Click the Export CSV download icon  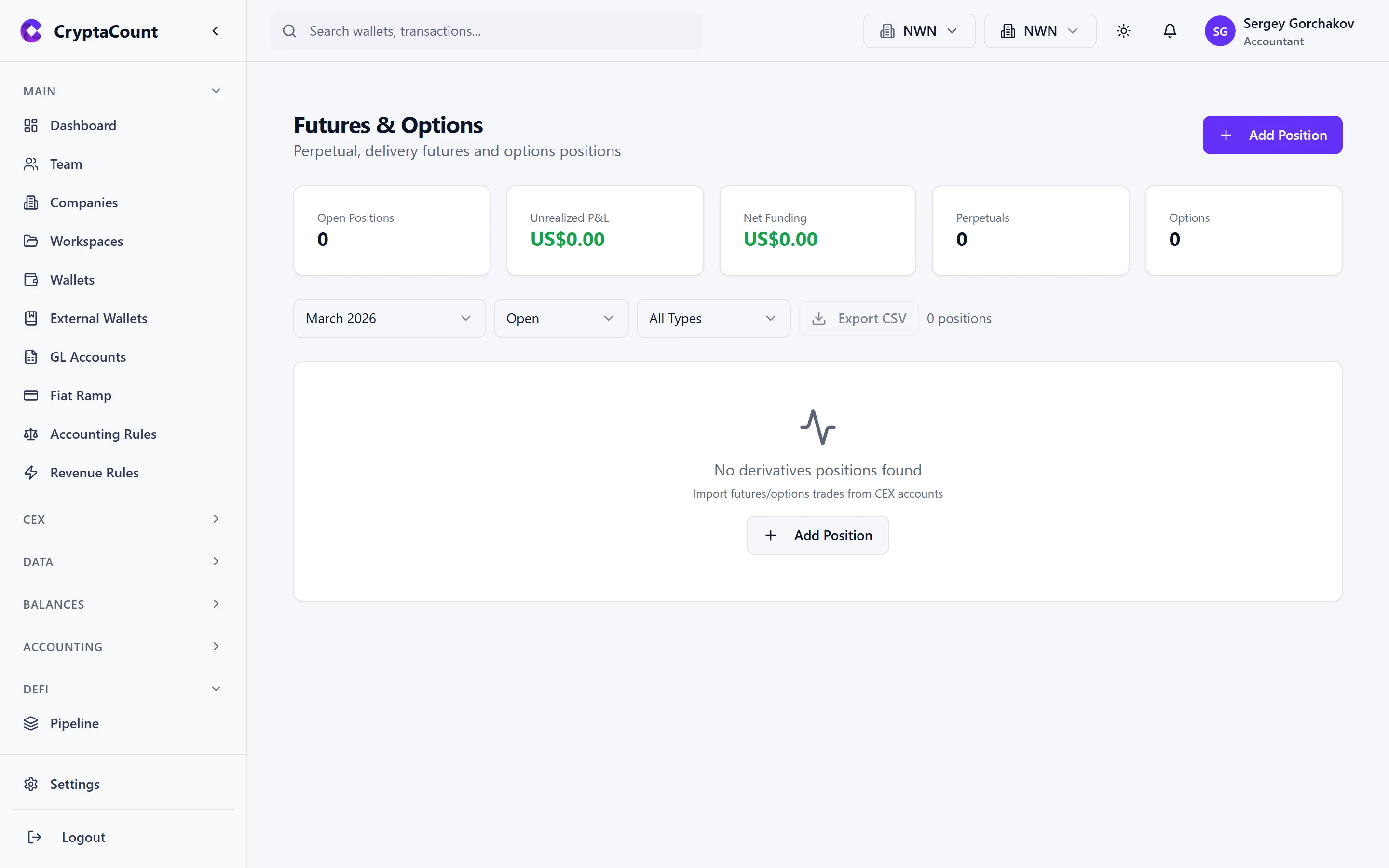pos(819,318)
